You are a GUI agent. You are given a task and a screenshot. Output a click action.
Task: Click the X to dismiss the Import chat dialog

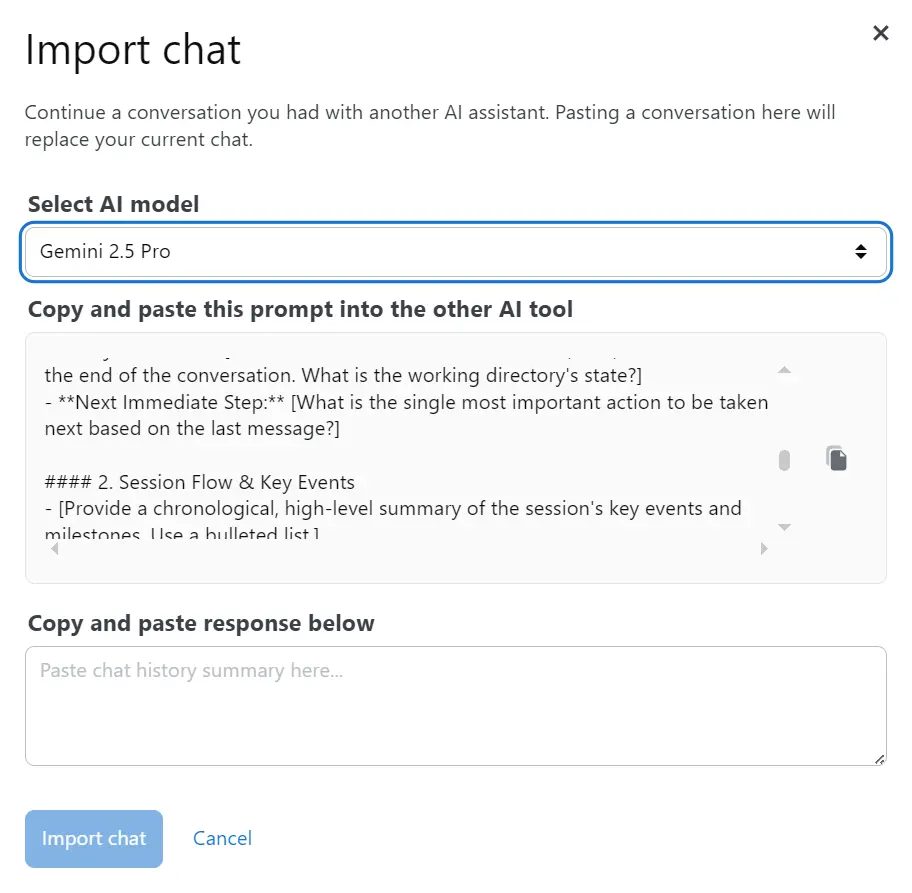880,33
